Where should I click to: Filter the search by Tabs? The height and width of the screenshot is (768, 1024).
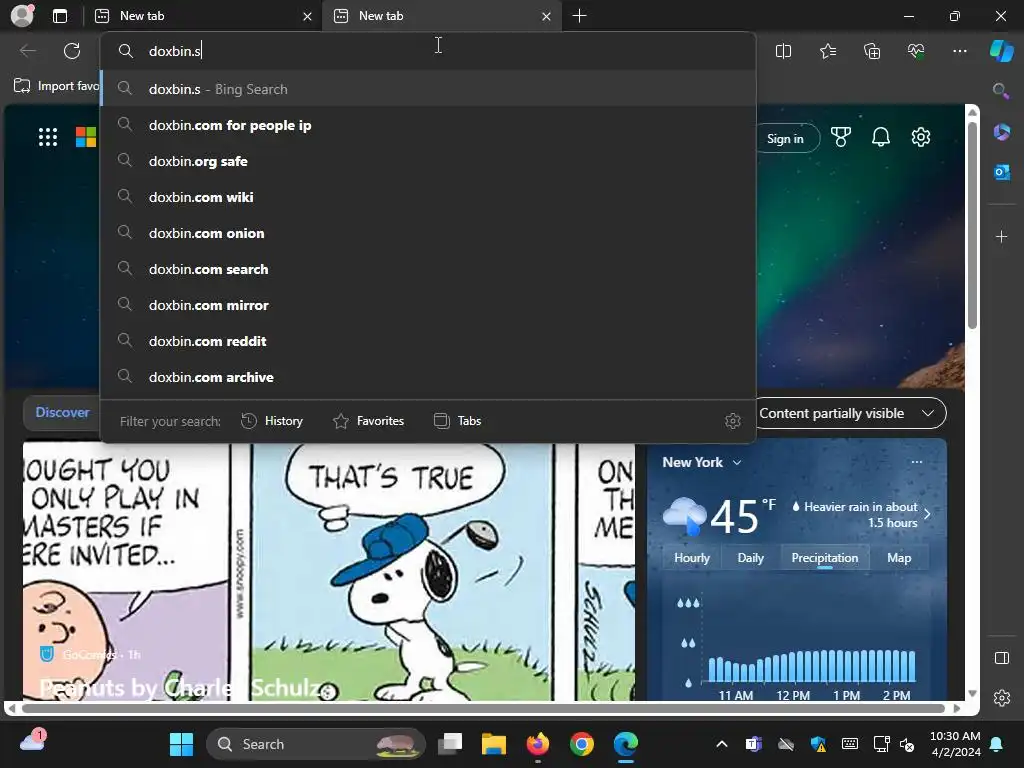pyautogui.click(x=458, y=421)
